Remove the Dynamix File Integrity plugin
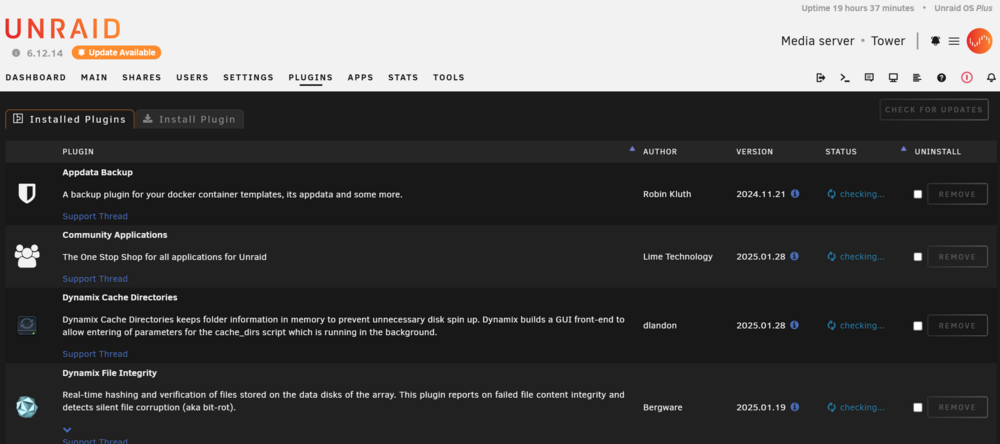Screen dimensions: 1000x444 pos(957,408)
